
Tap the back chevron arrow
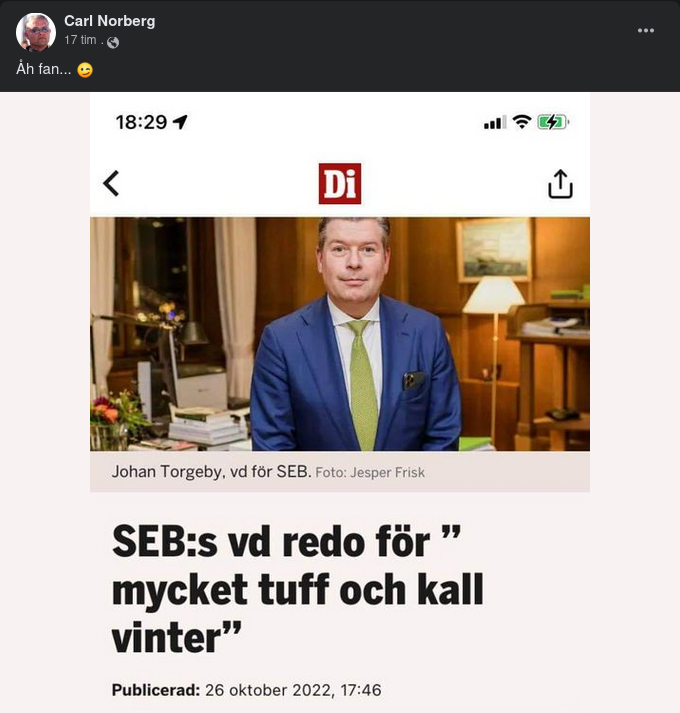111,184
